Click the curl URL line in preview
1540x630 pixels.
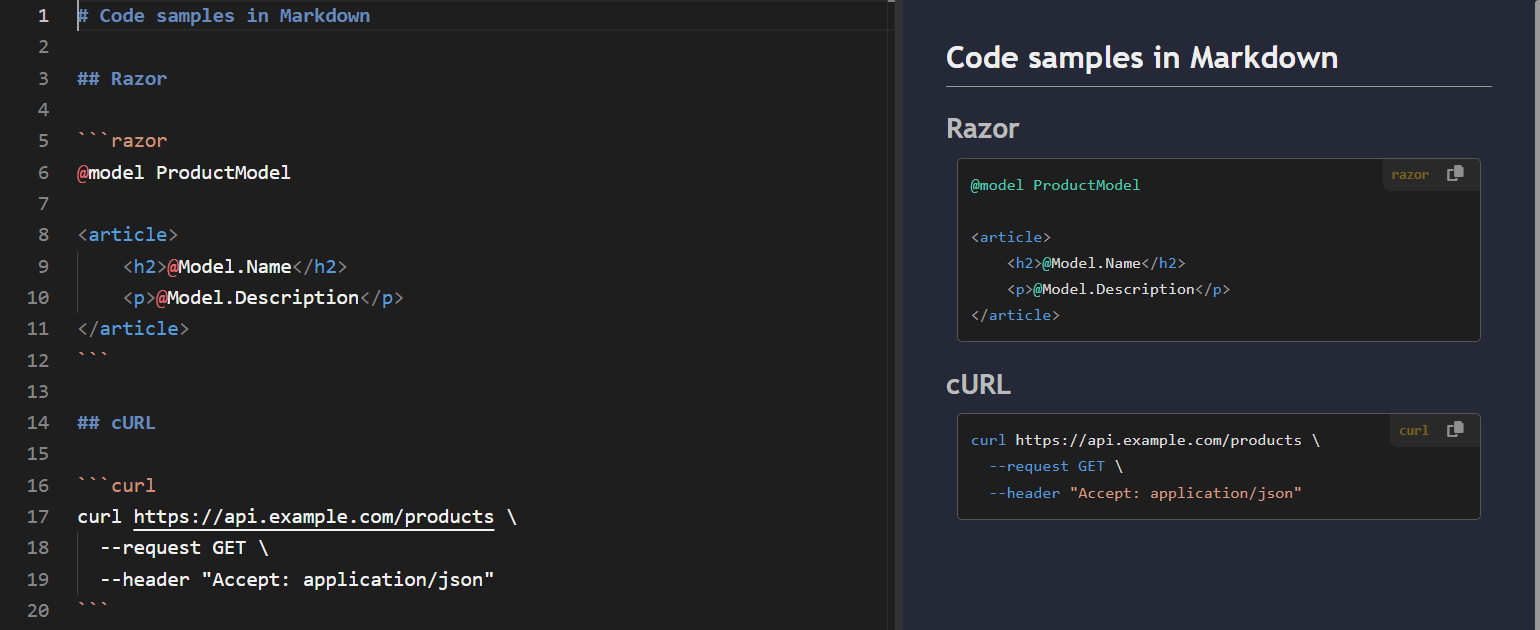pos(1145,440)
